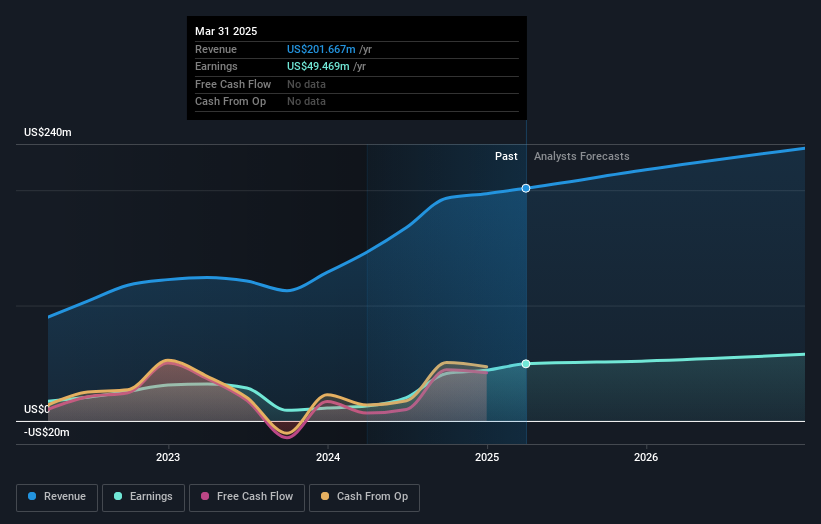Image resolution: width=821 pixels, height=524 pixels.
Task: Click the Mar 31 2025 tooltip date
Action: click(x=226, y=31)
